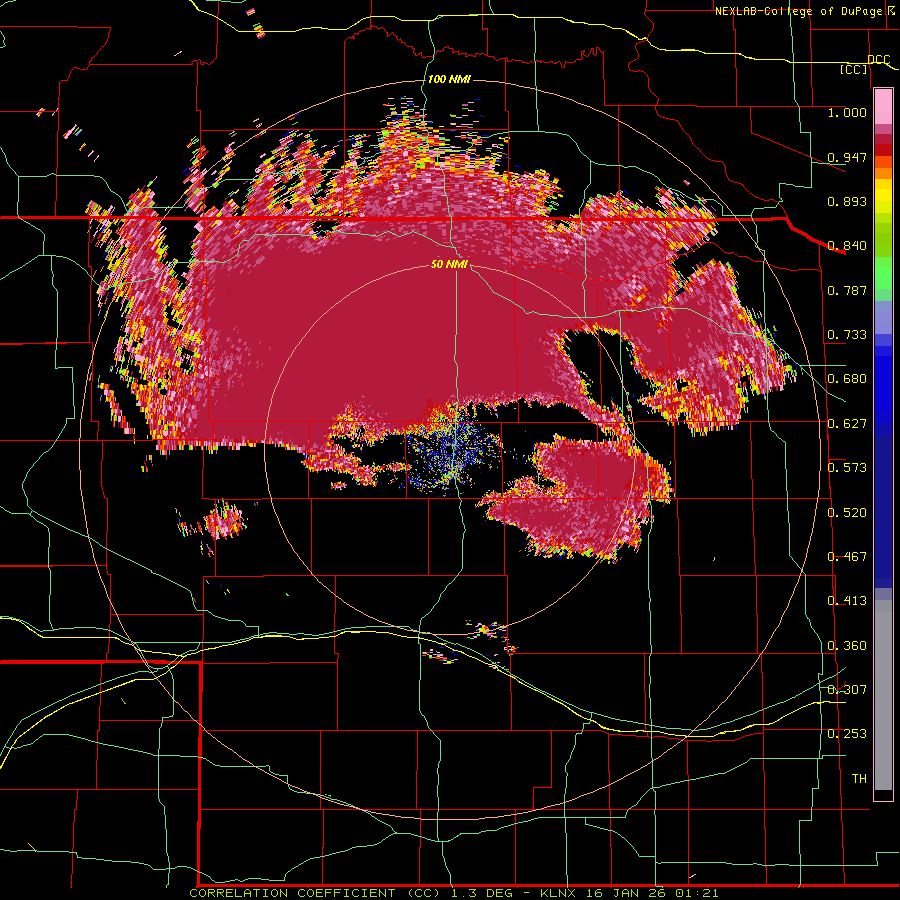Select the 0.520 scale value

pos(847,513)
